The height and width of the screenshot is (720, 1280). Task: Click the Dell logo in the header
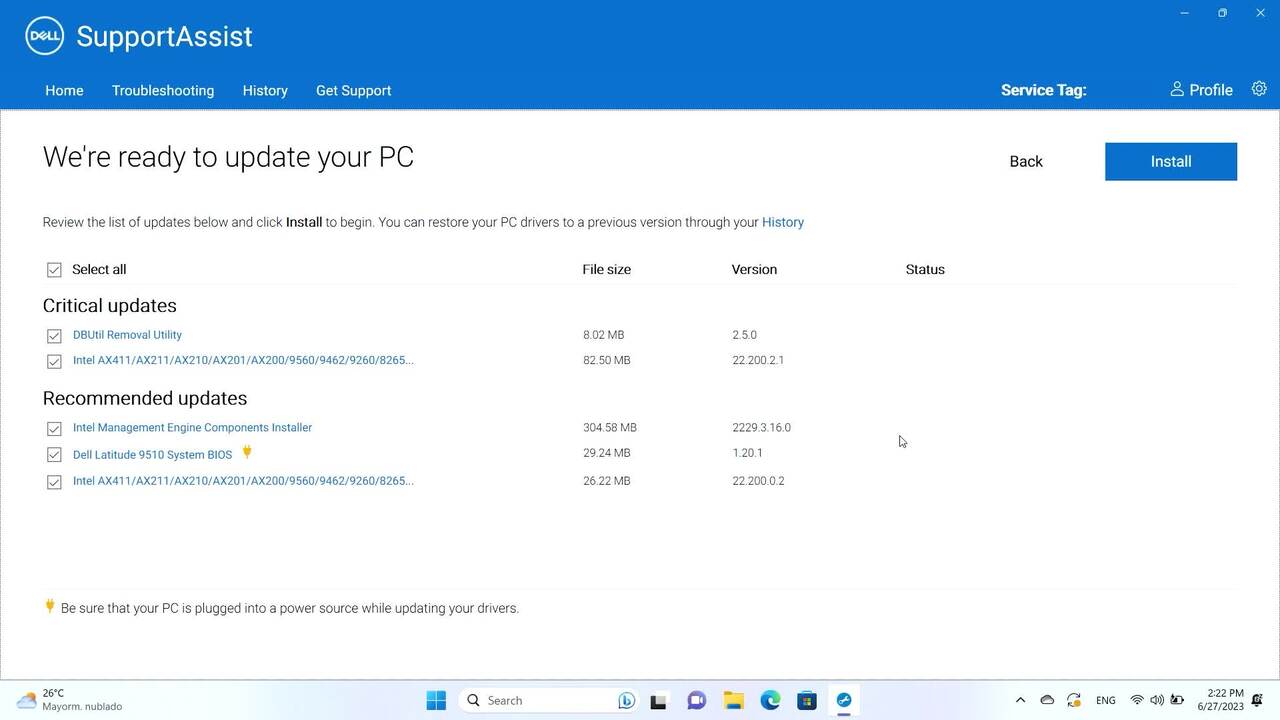pos(44,36)
